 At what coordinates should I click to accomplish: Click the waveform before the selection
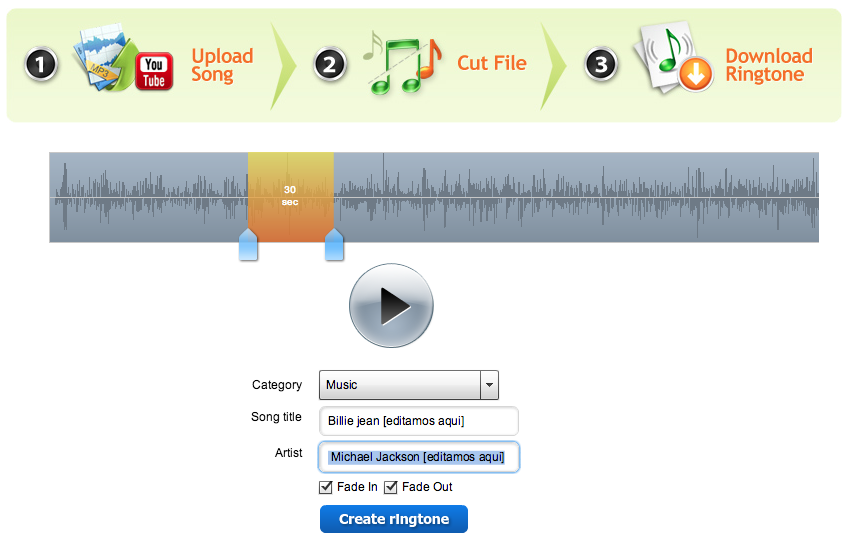coord(149,197)
